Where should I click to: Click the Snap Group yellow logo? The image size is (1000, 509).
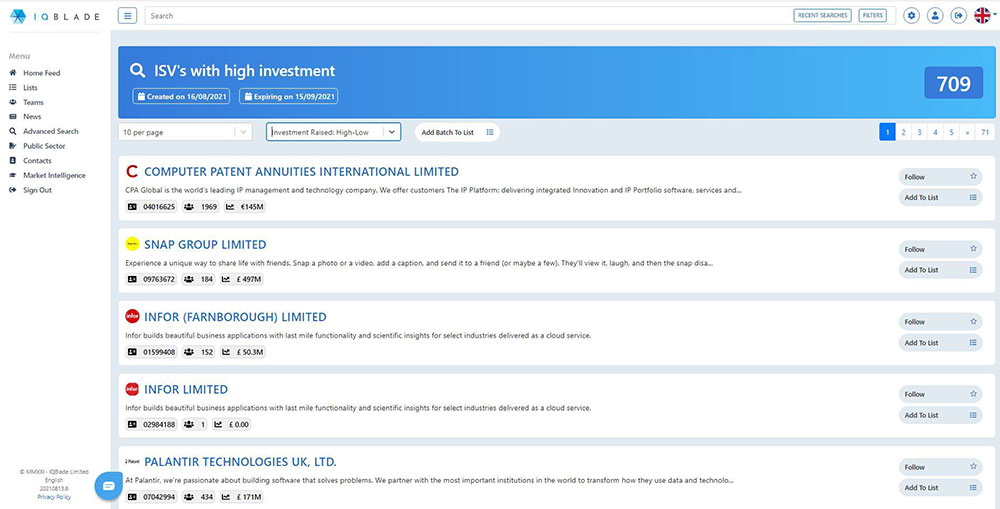point(132,244)
